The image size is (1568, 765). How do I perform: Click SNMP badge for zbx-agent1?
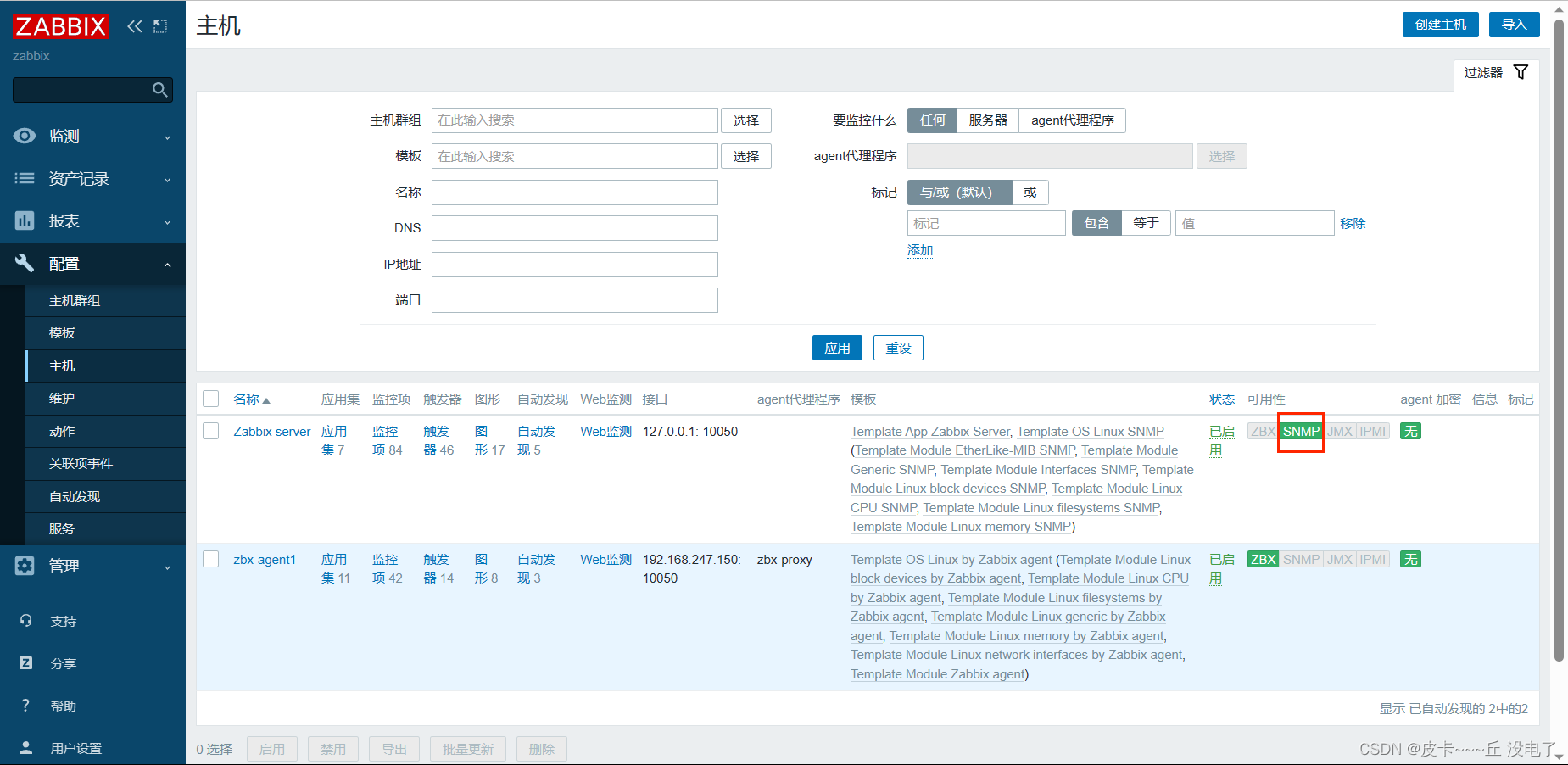coord(1301,560)
